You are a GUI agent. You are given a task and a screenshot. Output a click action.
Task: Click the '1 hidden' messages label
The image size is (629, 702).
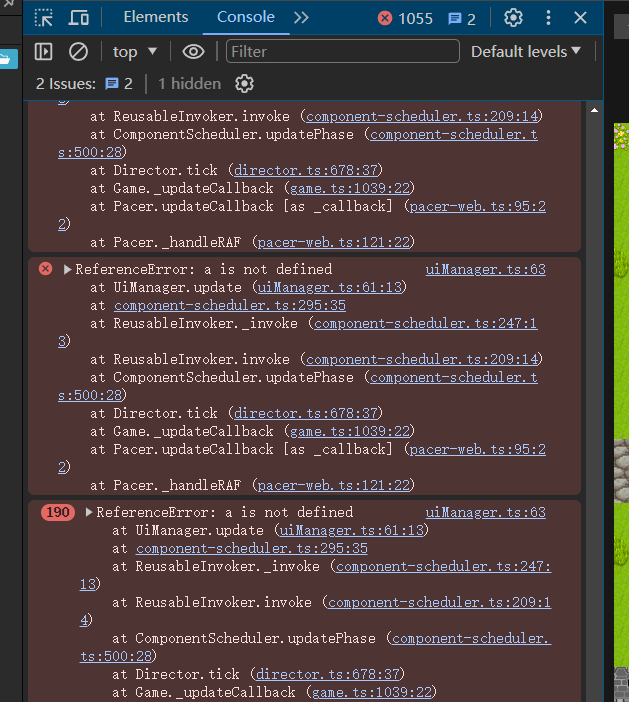(190, 84)
